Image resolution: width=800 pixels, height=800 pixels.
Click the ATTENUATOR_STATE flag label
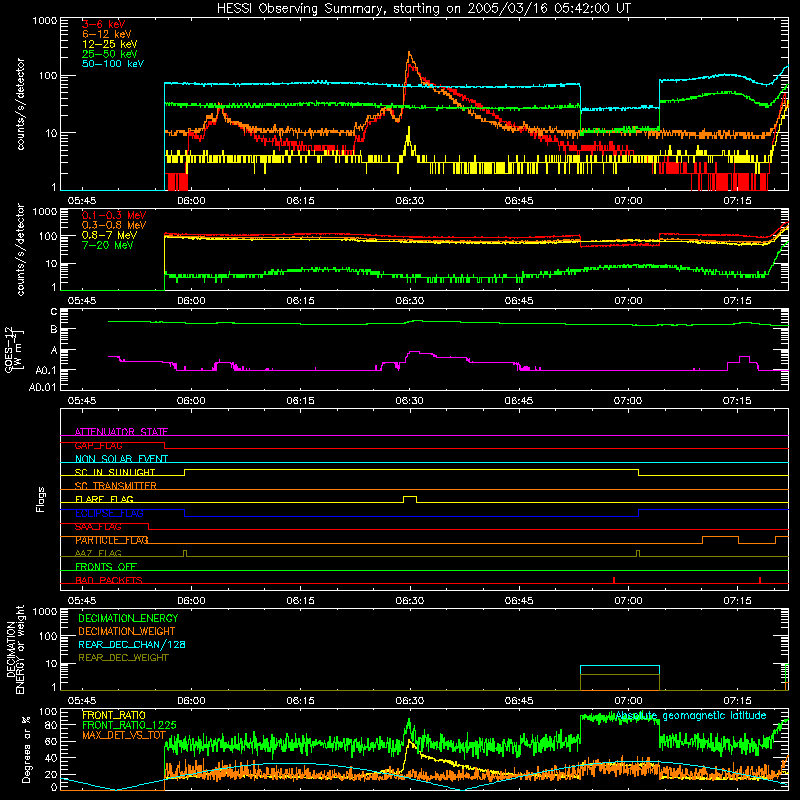point(121,432)
